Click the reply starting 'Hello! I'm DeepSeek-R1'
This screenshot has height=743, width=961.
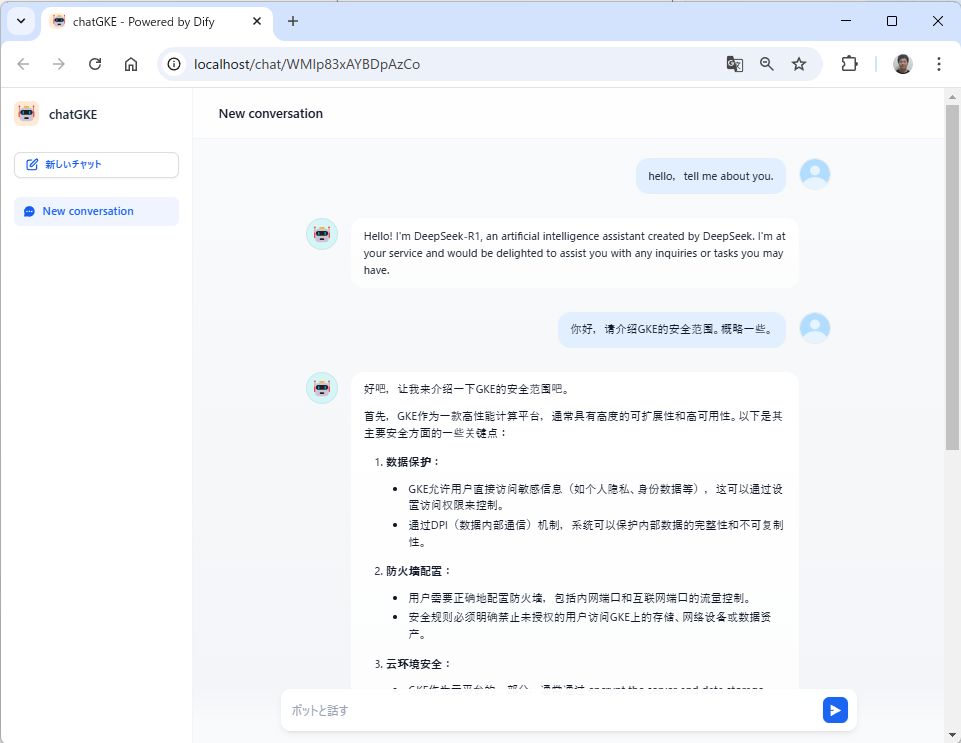pos(574,253)
